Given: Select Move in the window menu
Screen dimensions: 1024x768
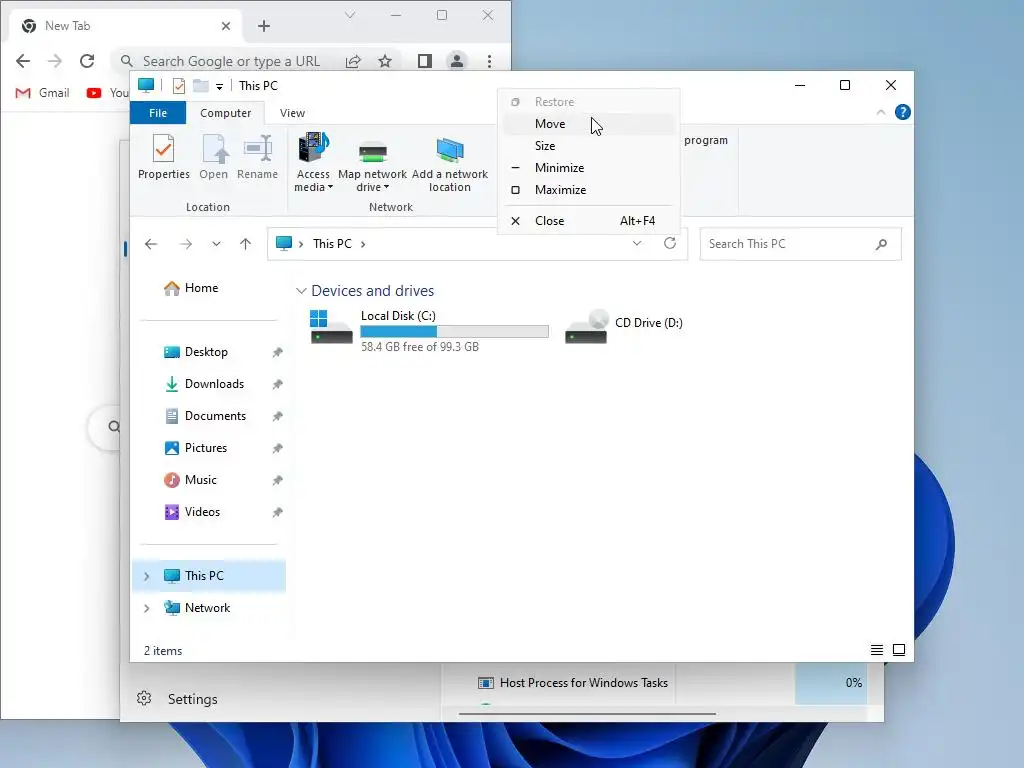Looking at the screenshot, I should pos(588,123).
